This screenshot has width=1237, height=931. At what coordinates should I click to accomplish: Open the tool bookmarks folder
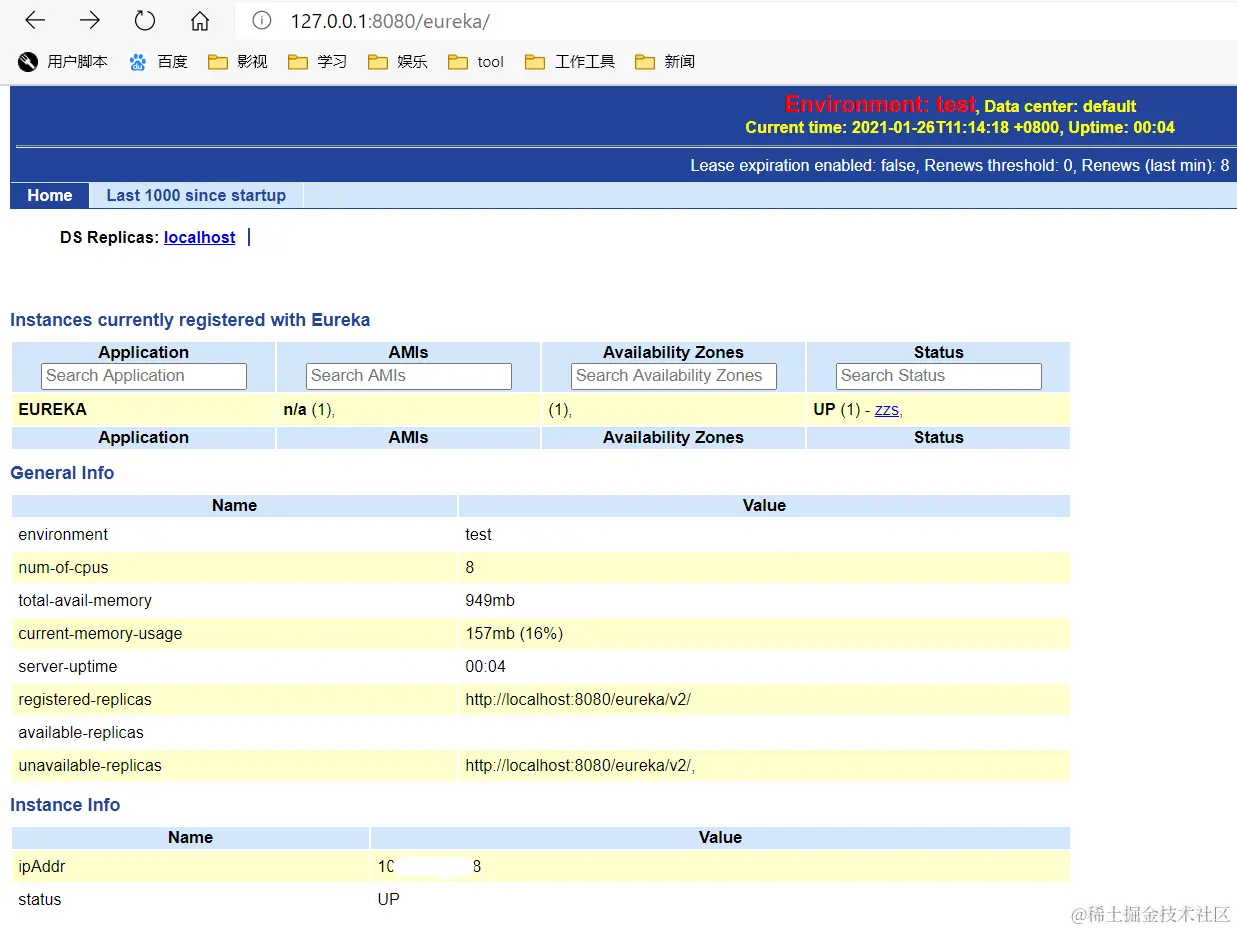476,62
